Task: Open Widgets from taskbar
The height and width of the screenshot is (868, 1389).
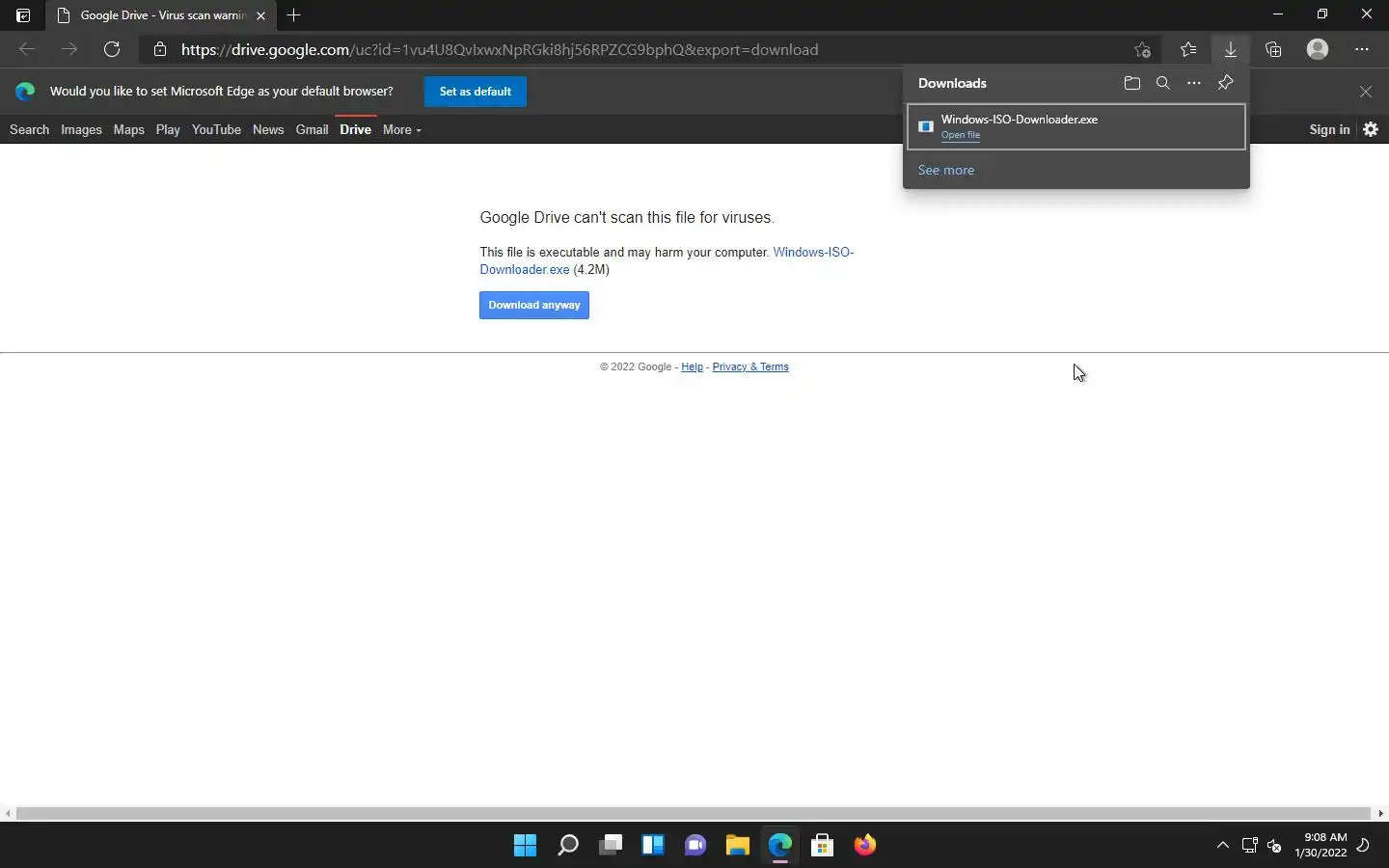Action: pos(653,845)
